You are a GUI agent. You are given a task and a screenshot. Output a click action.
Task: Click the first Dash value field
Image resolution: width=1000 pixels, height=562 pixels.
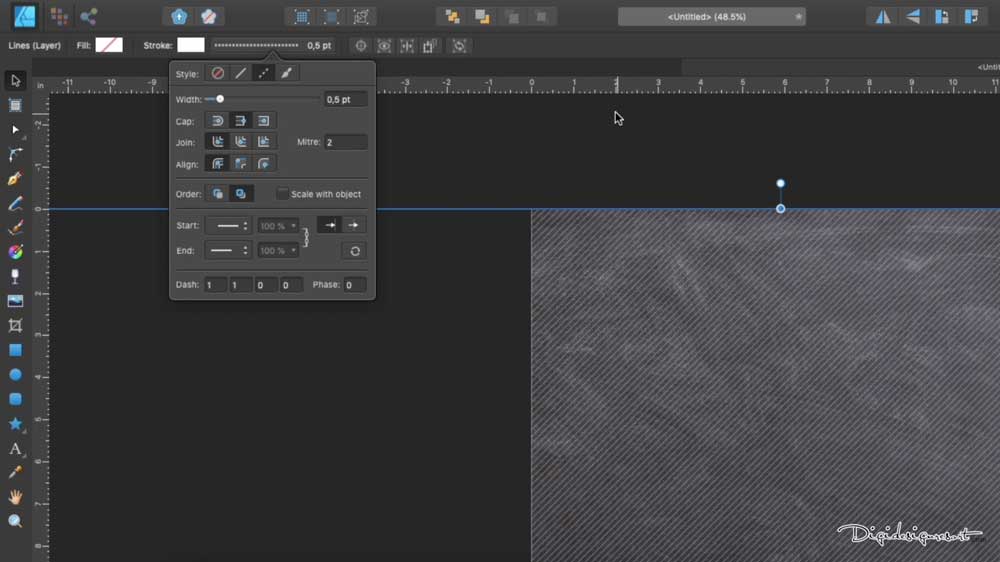[x=216, y=285]
